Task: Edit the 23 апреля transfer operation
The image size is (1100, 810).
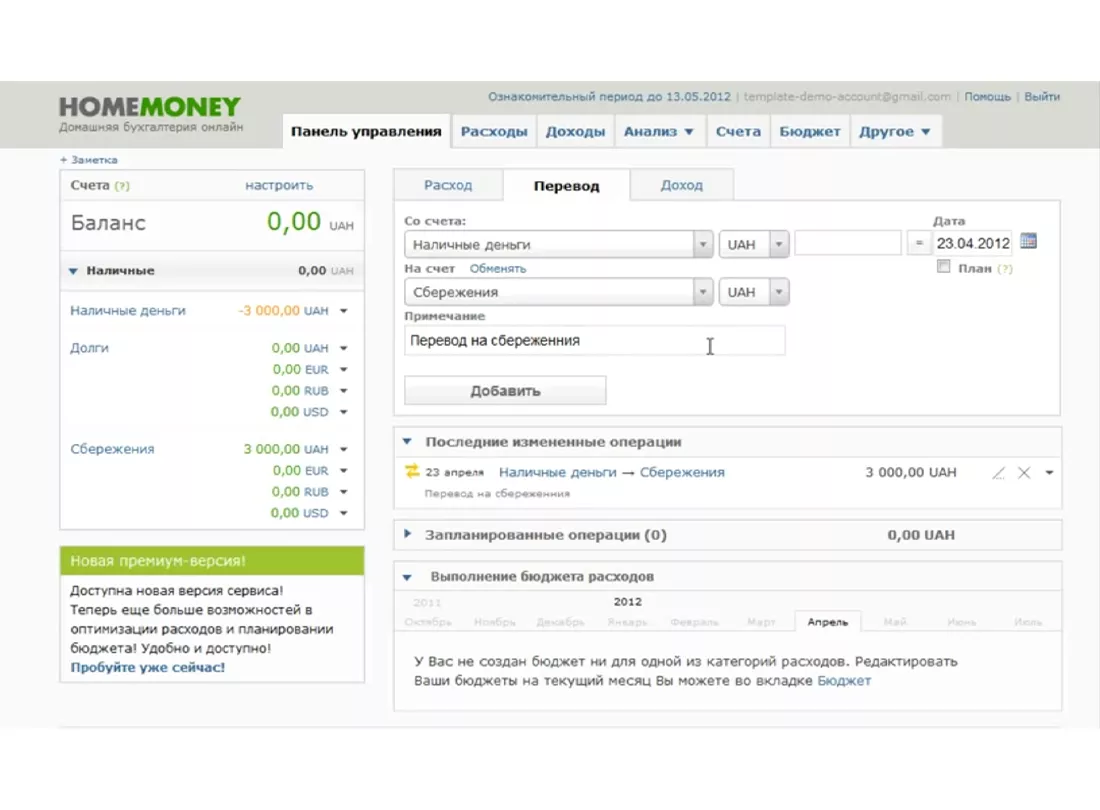Action: coord(999,473)
